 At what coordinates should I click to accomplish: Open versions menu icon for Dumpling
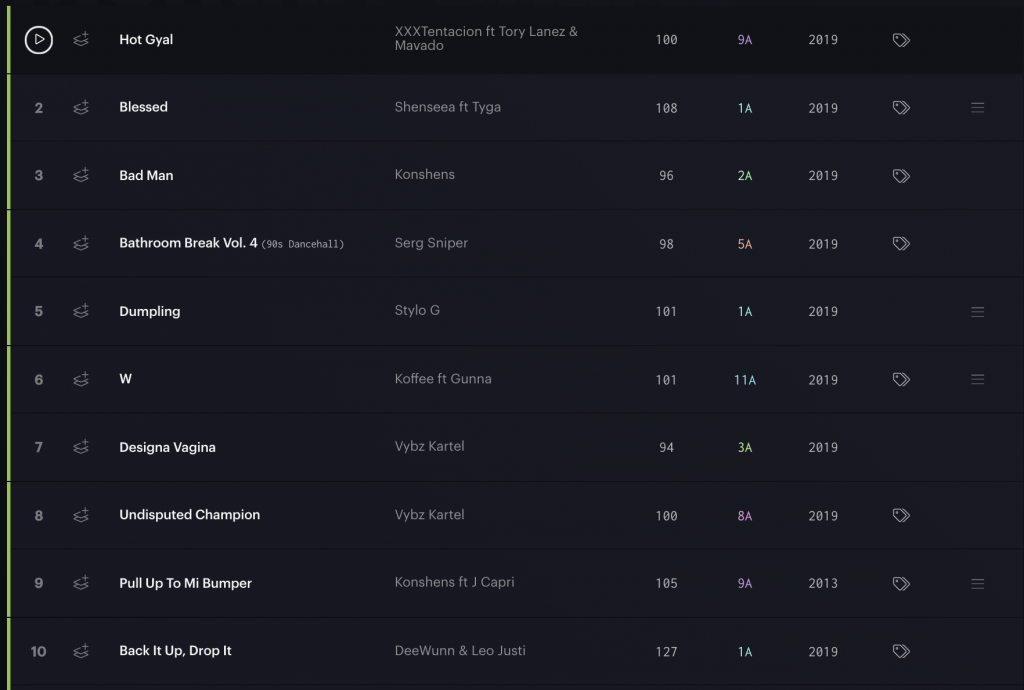pyautogui.click(x=978, y=311)
